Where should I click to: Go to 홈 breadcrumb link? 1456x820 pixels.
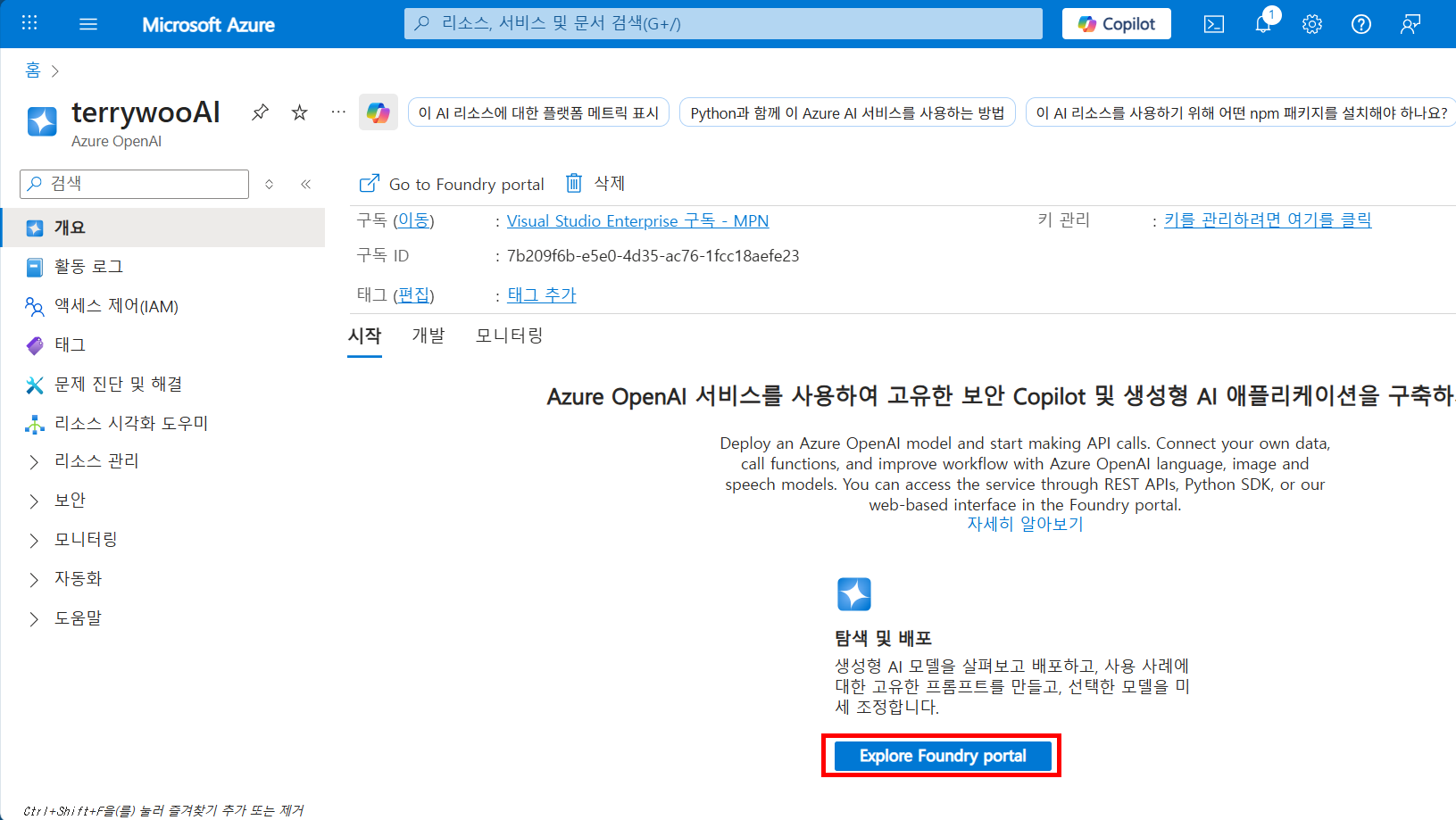click(33, 70)
